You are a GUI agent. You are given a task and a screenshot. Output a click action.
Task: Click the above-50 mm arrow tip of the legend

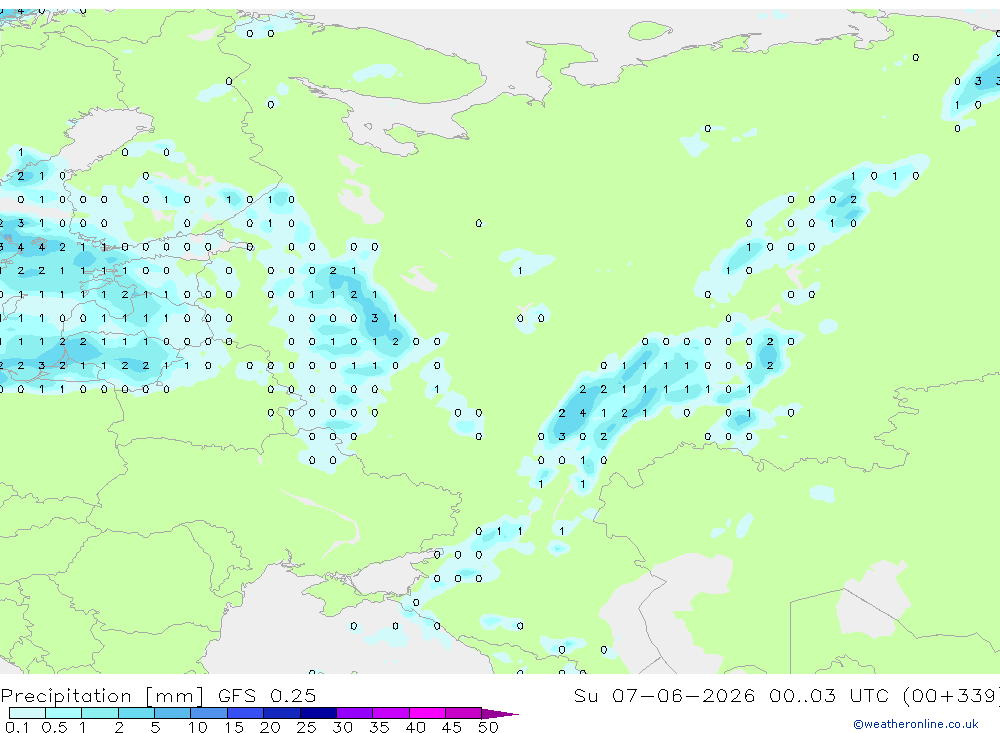501,713
